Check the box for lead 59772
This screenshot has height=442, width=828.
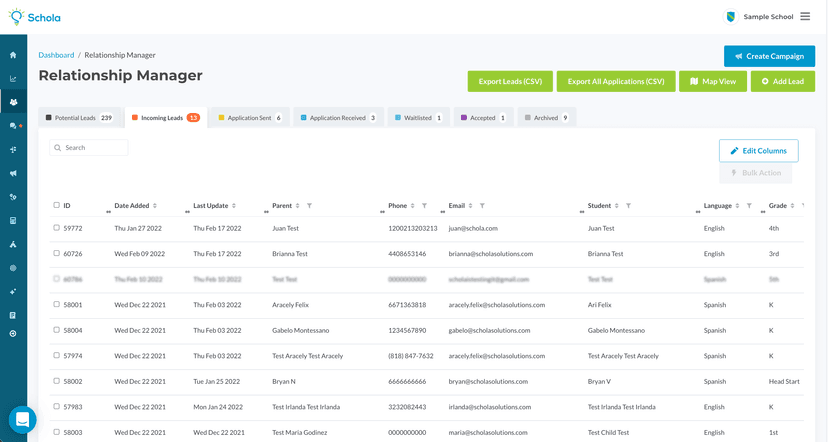click(x=57, y=228)
